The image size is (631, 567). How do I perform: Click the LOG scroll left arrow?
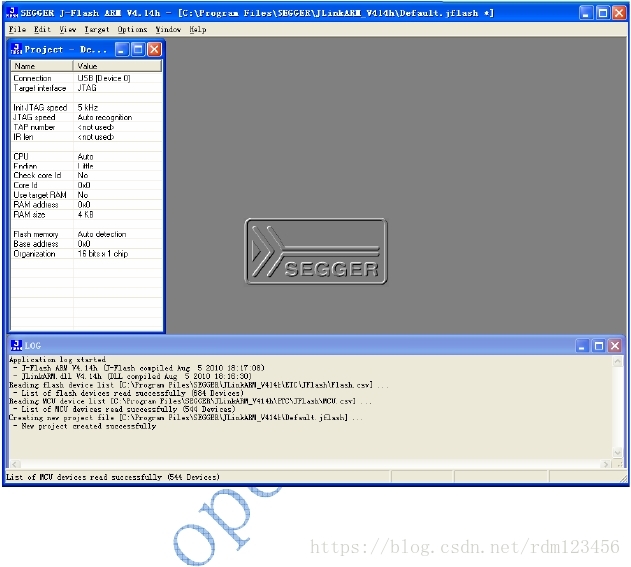point(14,464)
